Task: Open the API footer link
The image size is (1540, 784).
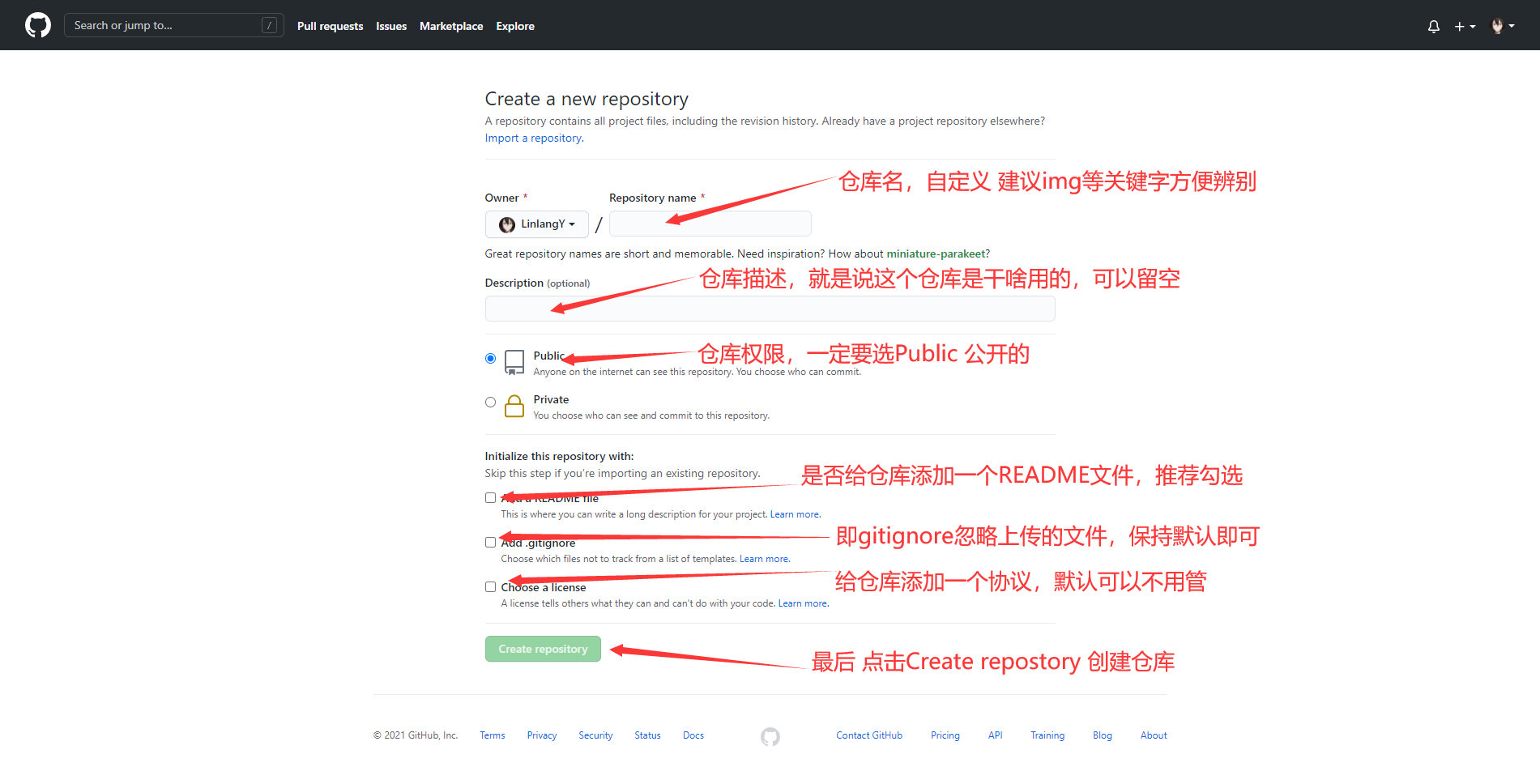Action: coord(996,735)
